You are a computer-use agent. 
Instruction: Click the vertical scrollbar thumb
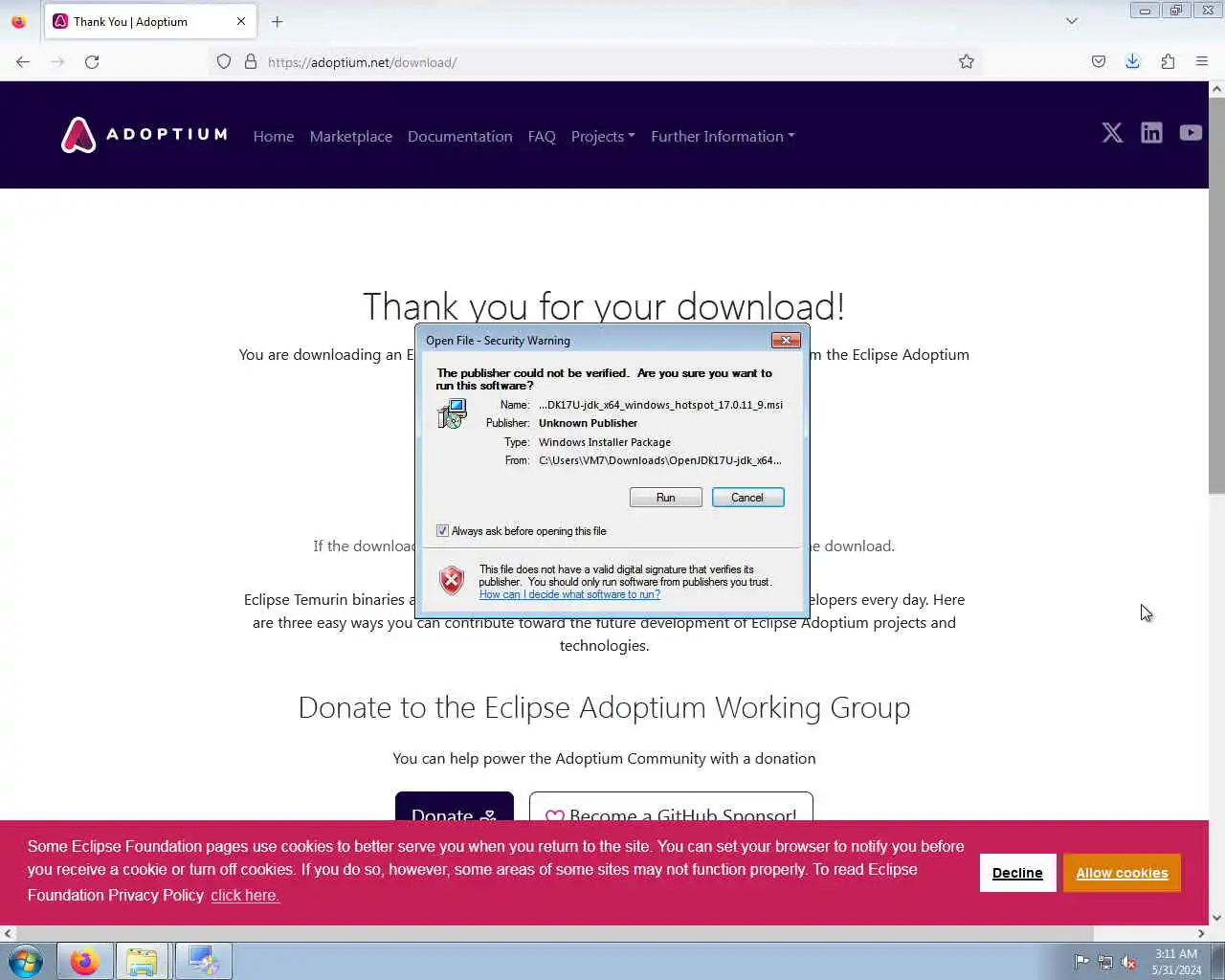1216,295
